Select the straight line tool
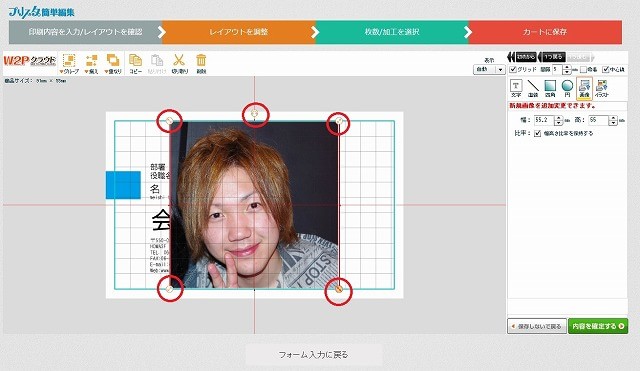 (x=533, y=89)
